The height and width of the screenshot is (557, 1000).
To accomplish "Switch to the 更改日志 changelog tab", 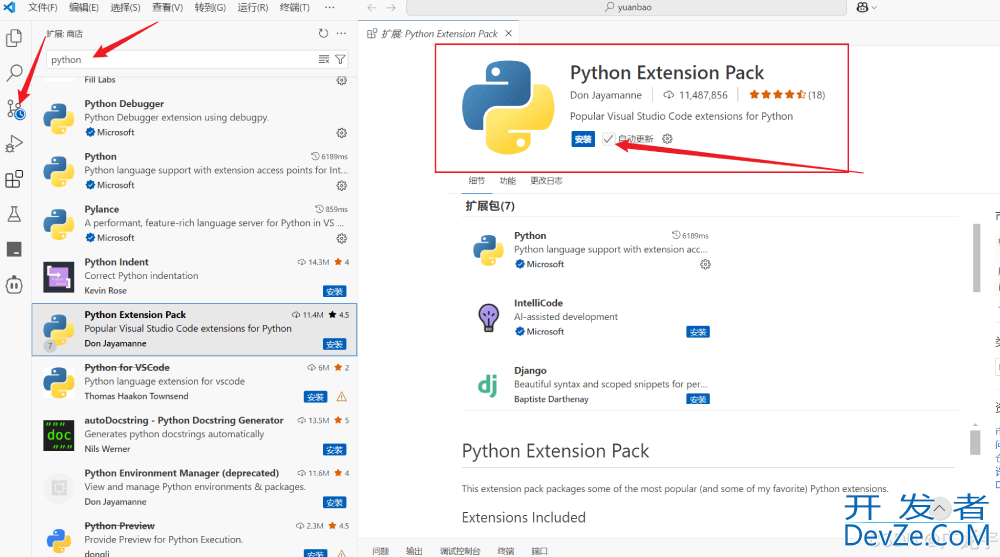I will coord(547,181).
